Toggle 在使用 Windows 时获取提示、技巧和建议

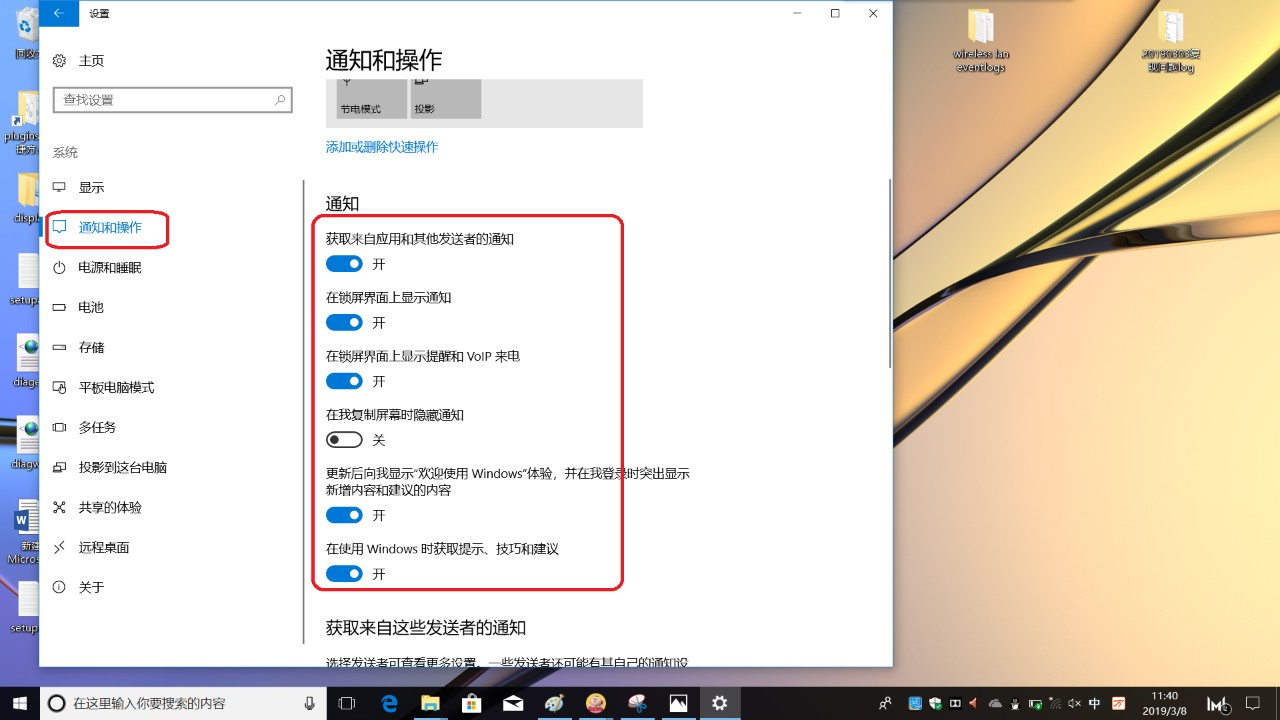coord(344,574)
